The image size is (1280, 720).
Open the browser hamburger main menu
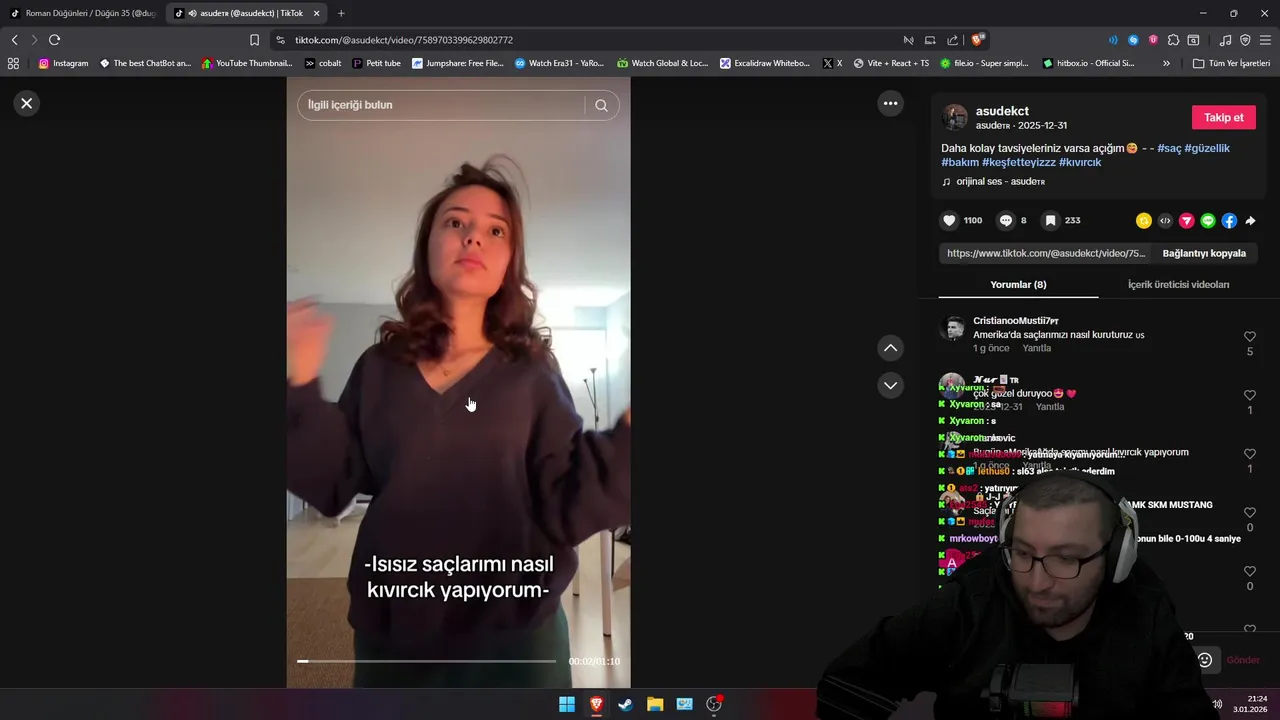pos(1266,40)
